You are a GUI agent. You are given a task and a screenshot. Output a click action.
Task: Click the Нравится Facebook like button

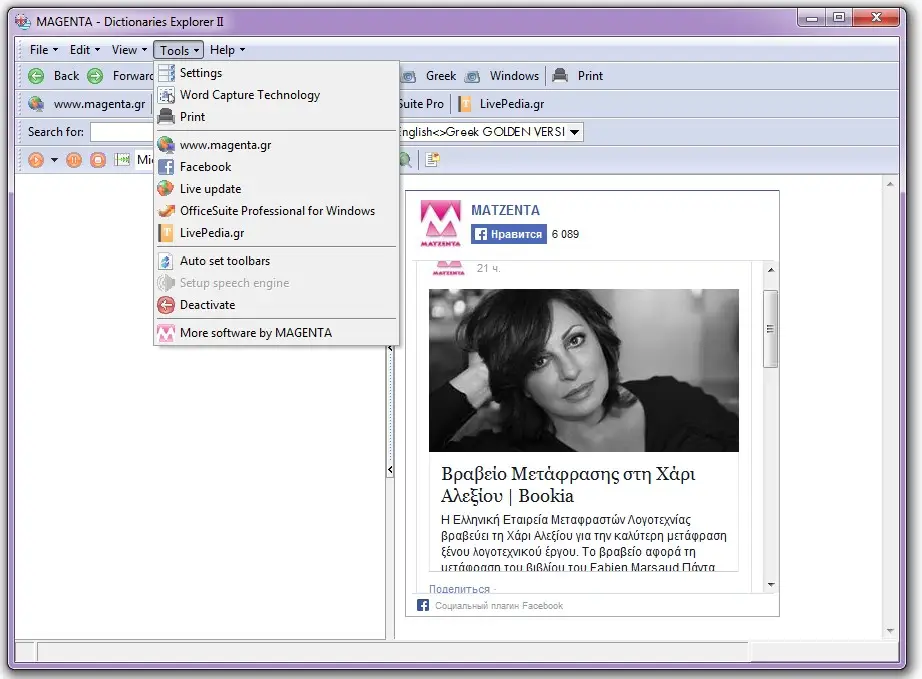507,234
